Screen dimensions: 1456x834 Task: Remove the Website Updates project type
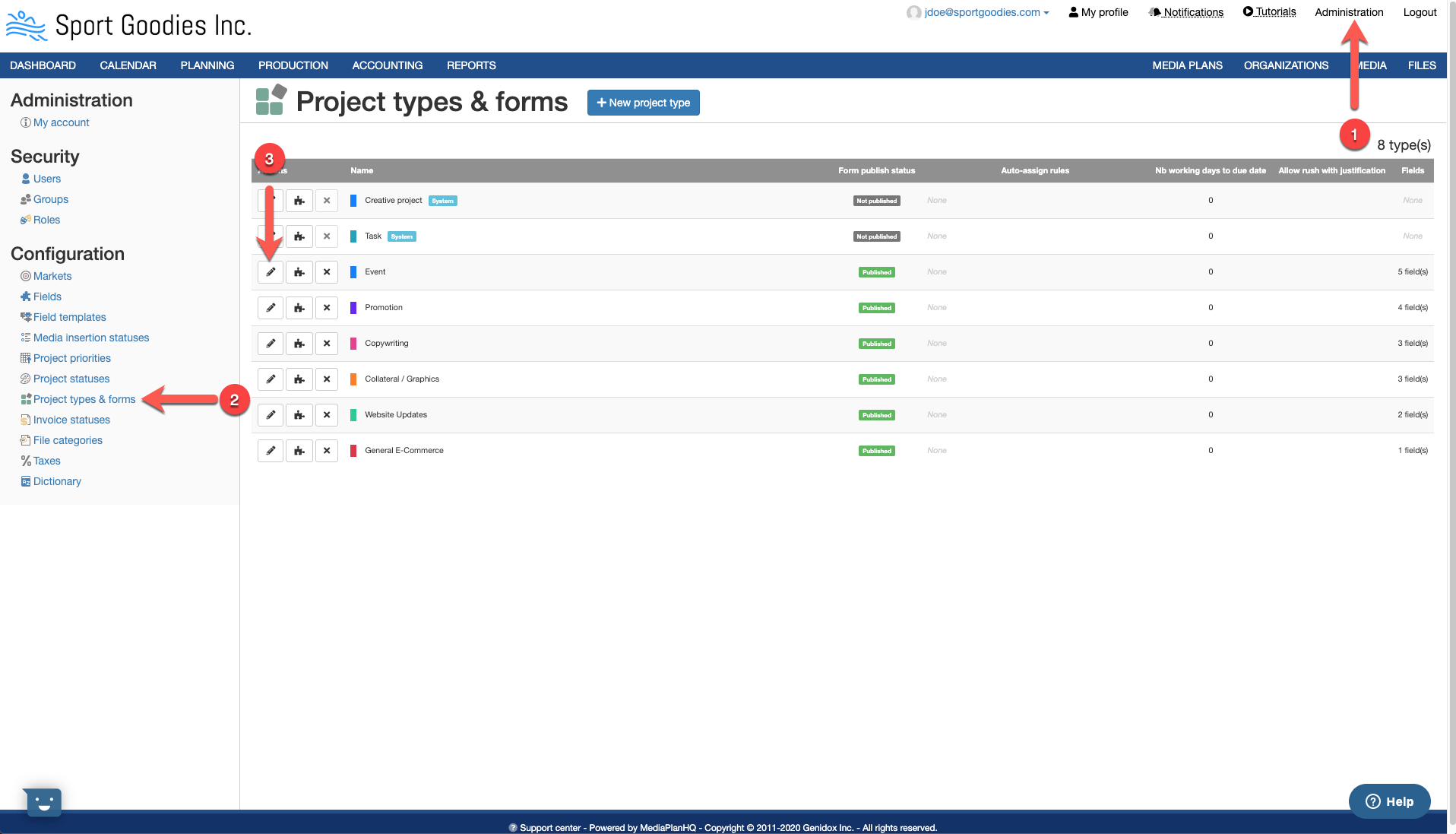[327, 414]
